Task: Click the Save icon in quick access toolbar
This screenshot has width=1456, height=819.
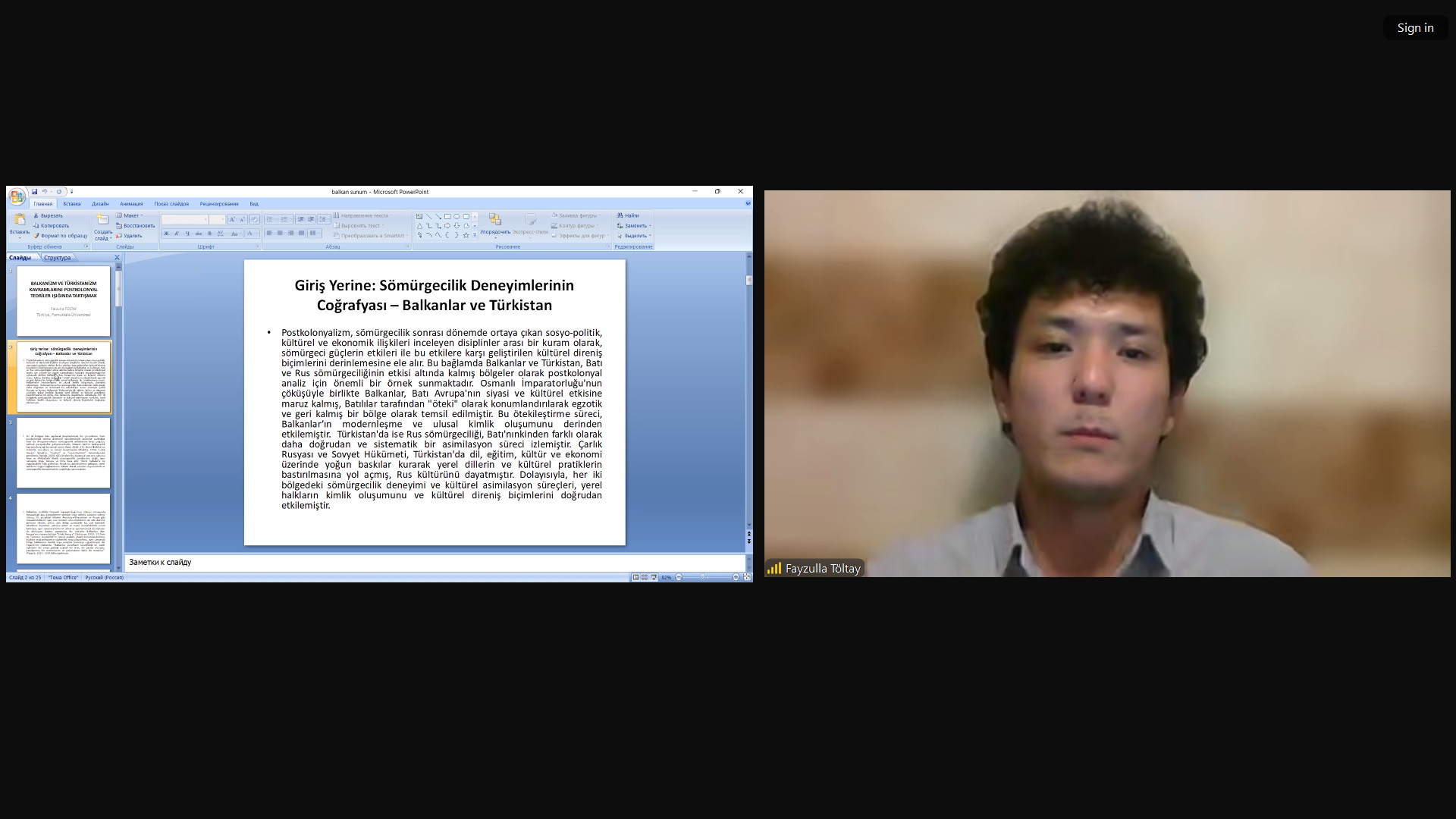Action: tap(34, 192)
